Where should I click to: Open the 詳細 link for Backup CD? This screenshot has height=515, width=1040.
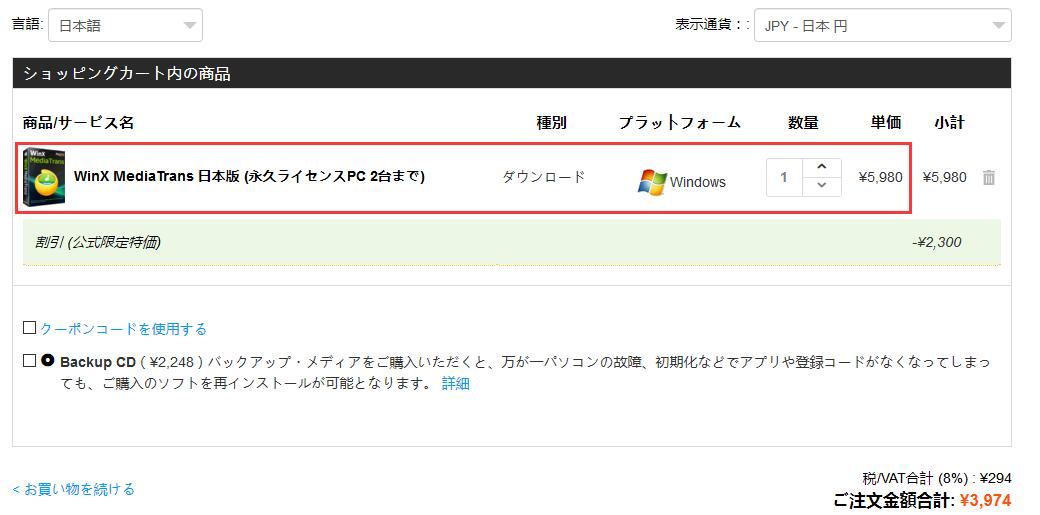(x=455, y=383)
